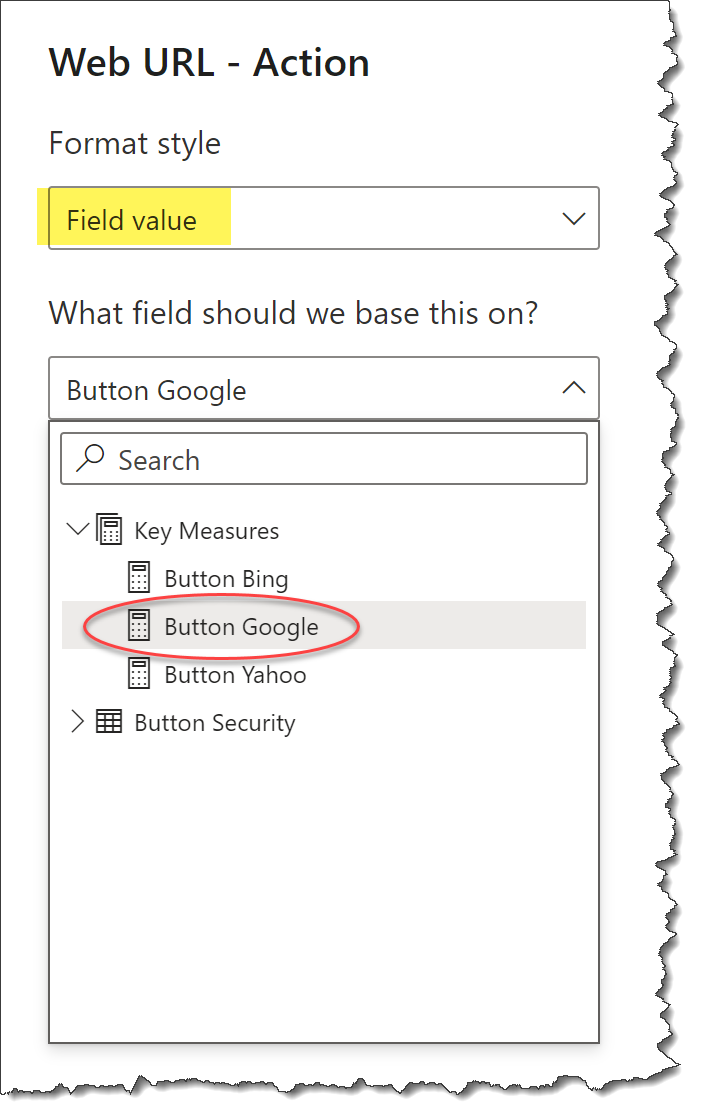Screen dimensions: 702x1120
Task: Select the Button Security table label
Action: pyautogui.click(x=214, y=723)
